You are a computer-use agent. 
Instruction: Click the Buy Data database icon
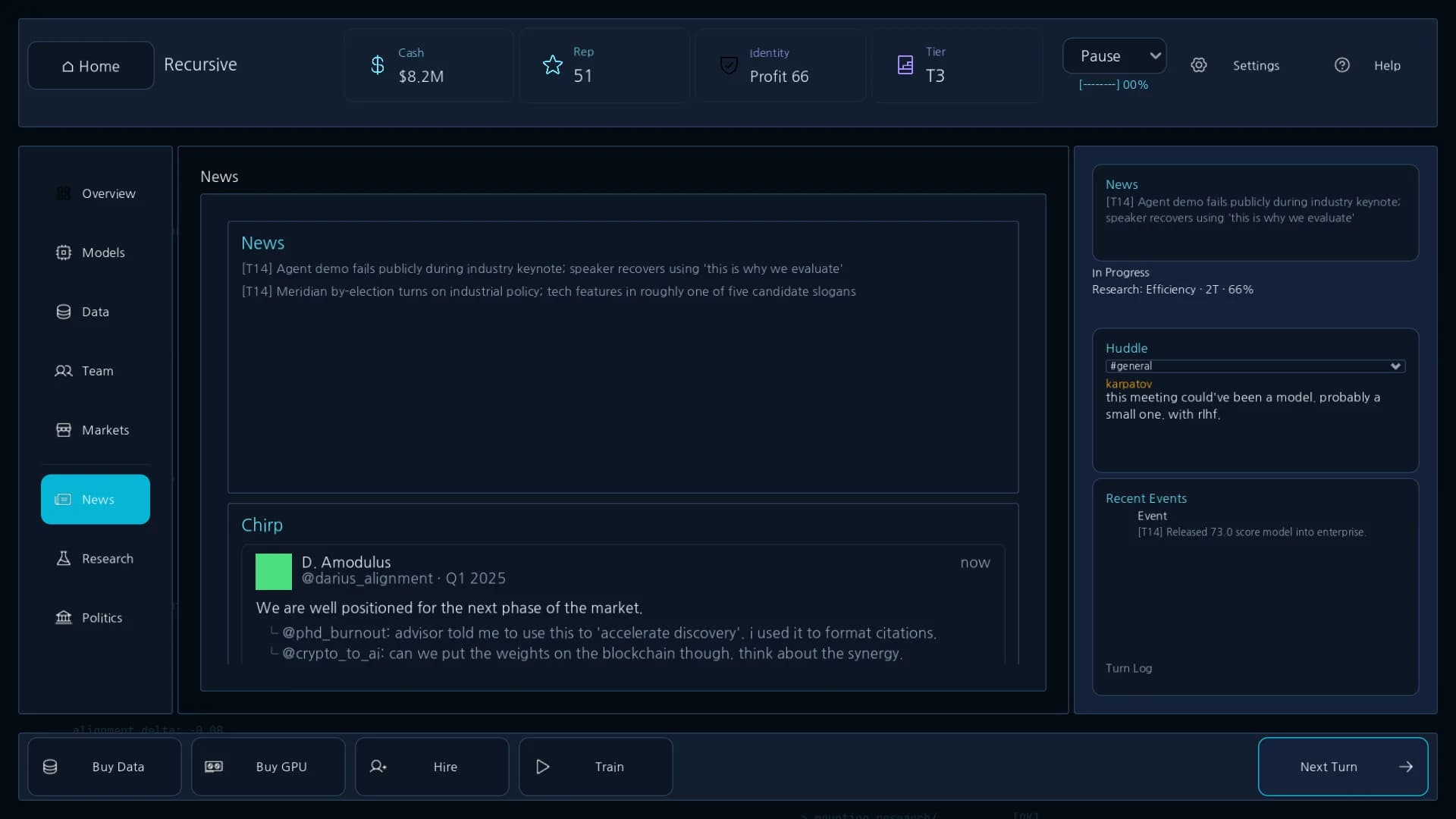50,767
